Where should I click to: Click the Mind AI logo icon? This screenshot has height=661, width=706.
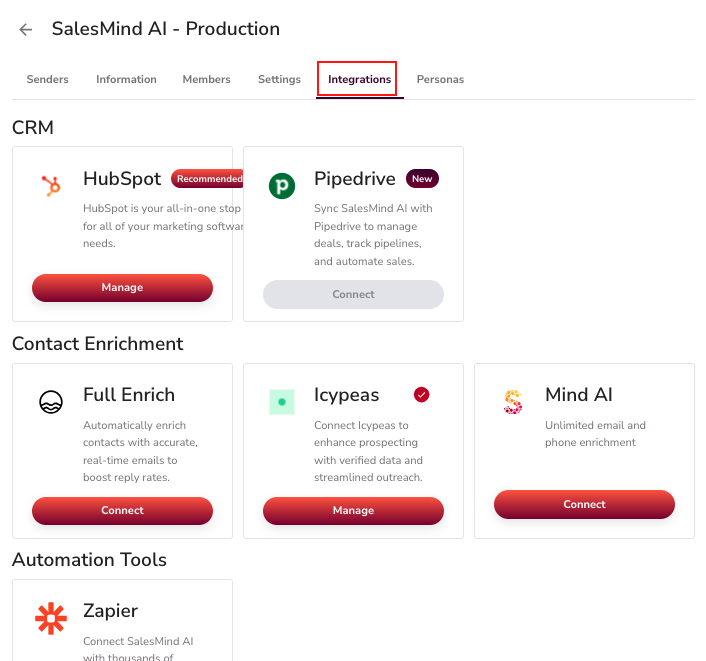coord(513,402)
